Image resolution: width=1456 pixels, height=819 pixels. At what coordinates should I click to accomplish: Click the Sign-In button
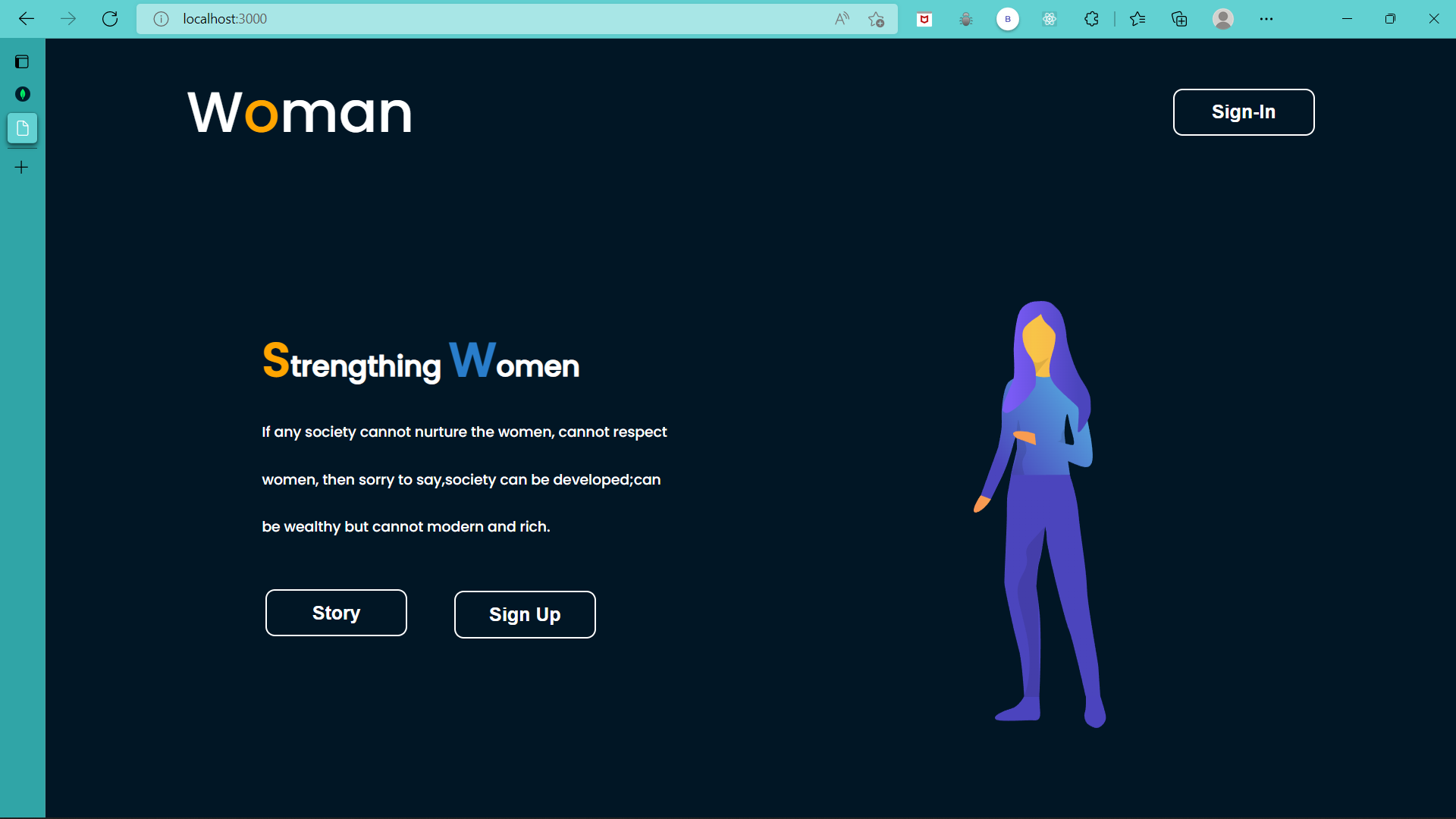(x=1243, y=112)
